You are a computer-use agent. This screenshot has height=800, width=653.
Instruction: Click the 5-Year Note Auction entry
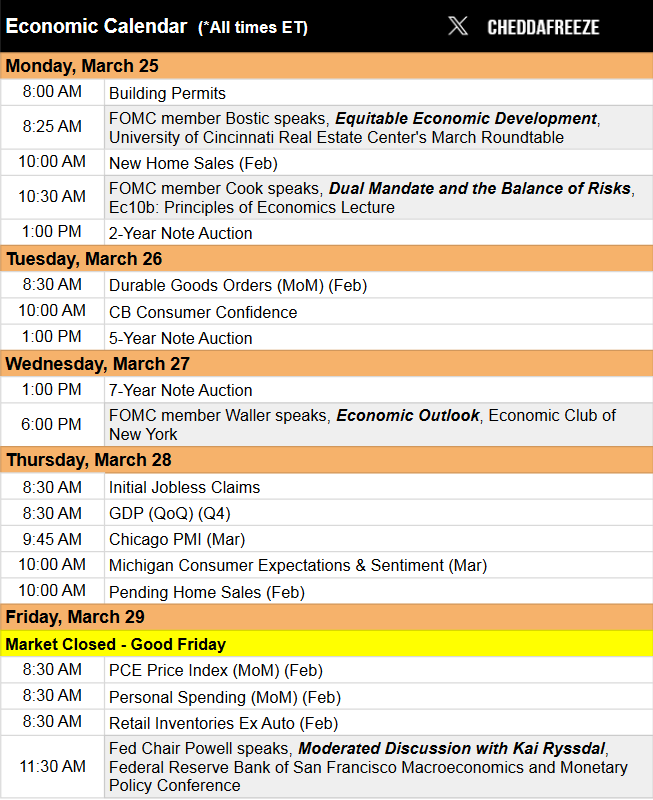tap(181, 338)
